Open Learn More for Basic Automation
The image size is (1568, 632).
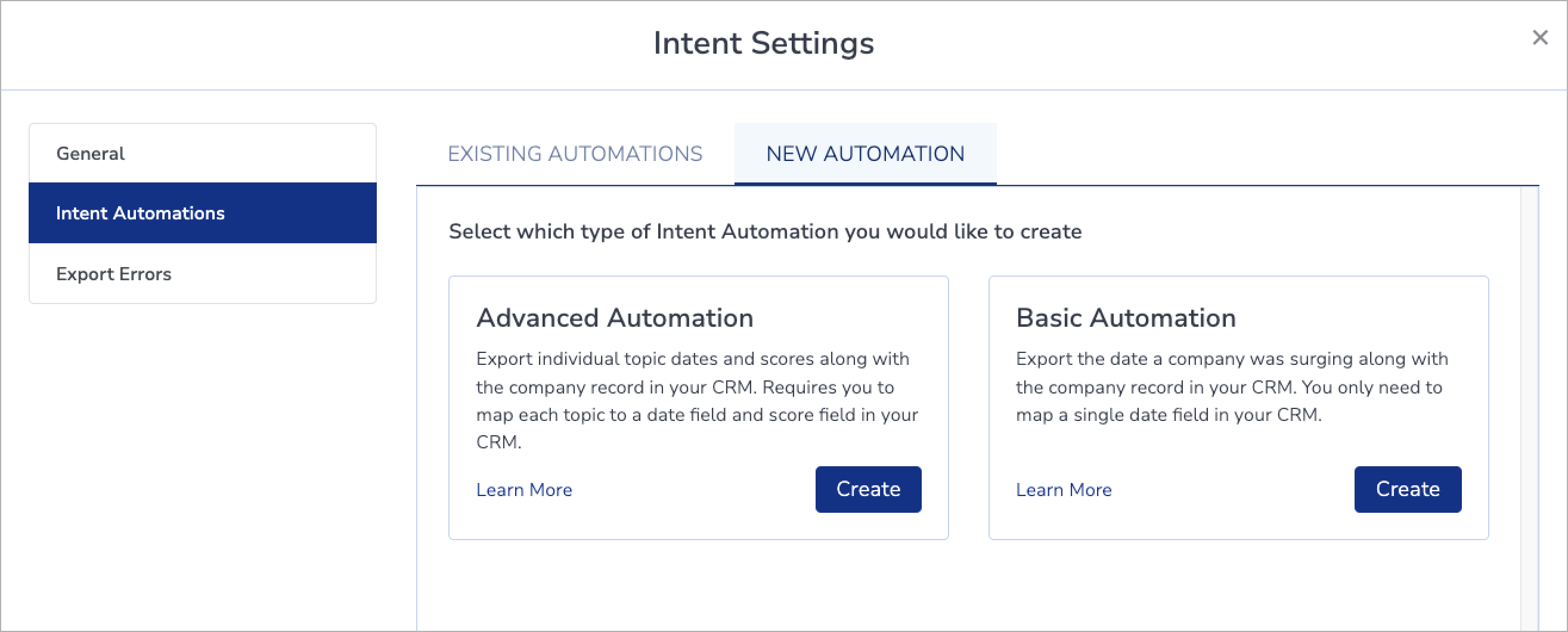click(x=1064, y=490)
